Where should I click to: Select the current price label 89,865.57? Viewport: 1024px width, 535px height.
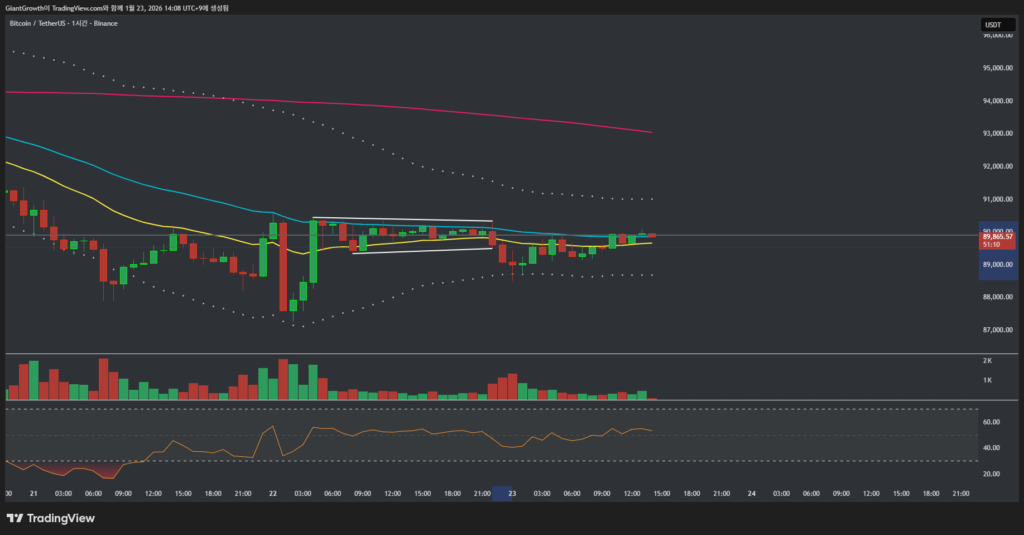pyautogui.click(x=999, y=236)
